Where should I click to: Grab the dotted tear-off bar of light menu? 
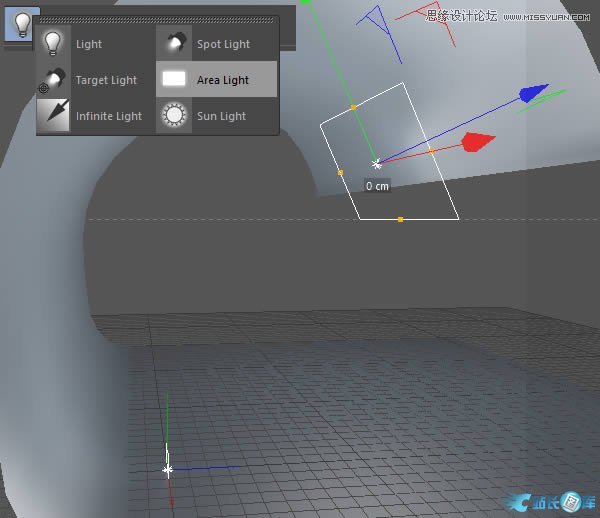pos(157,19)
